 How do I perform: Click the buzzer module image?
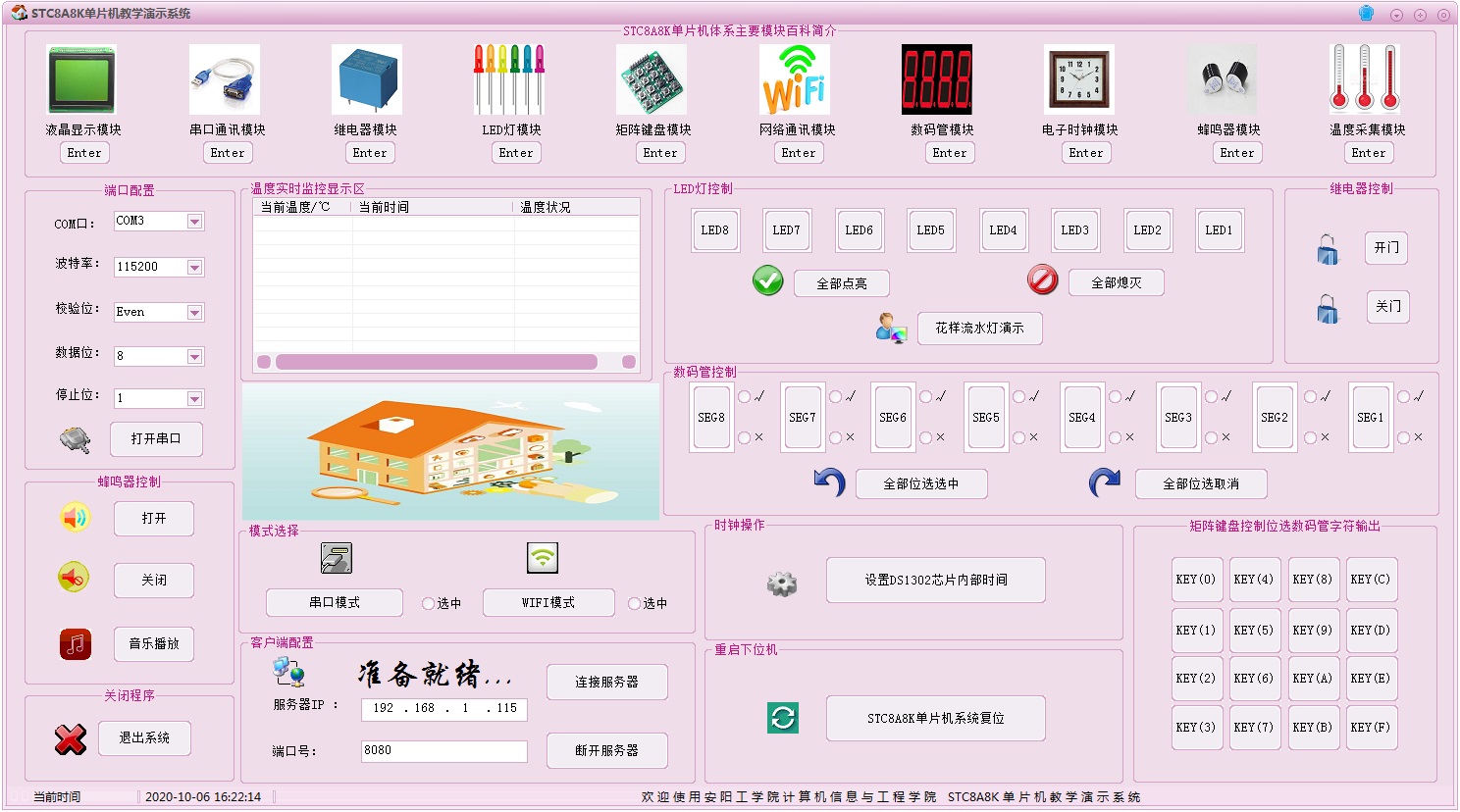[x=1222, y=79]
